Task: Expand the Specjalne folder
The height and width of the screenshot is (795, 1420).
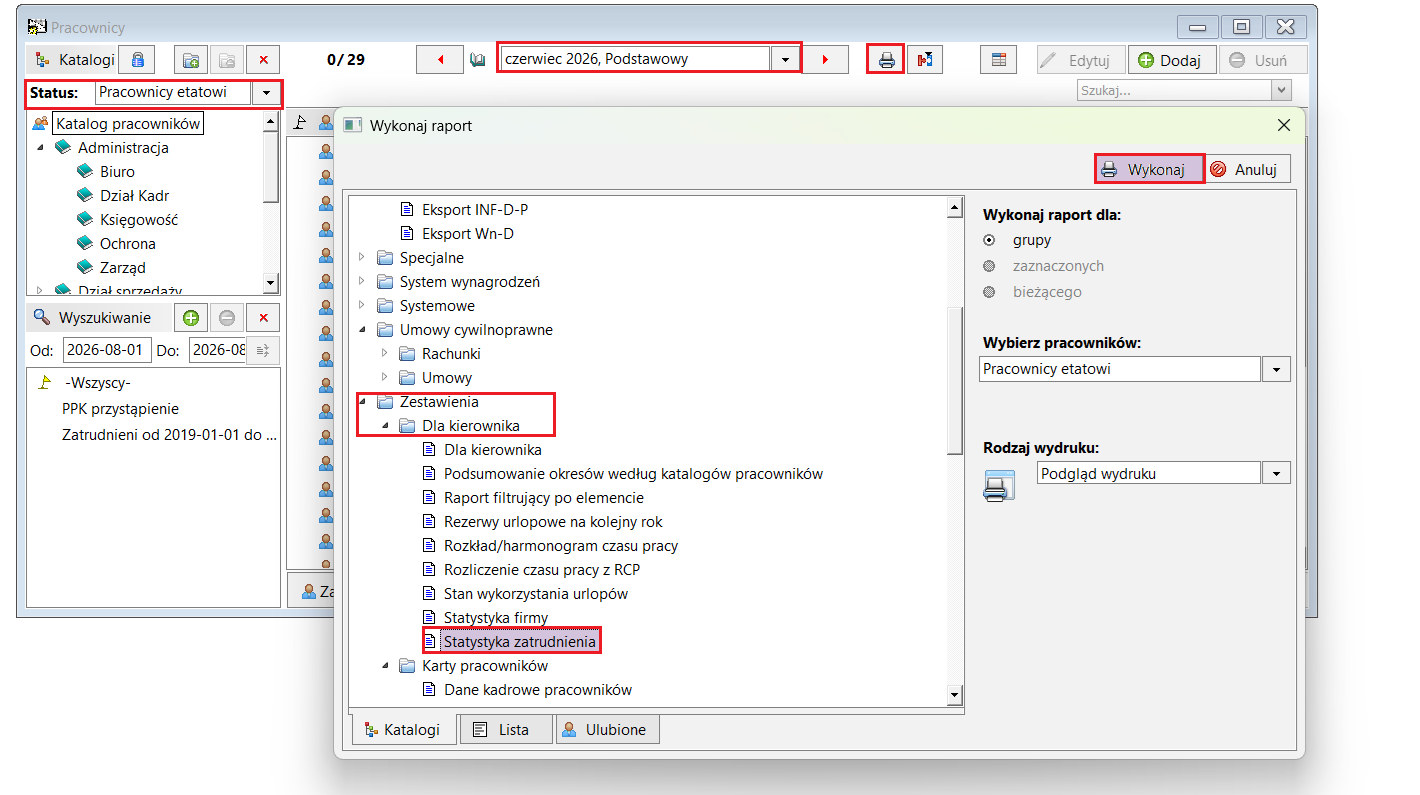Action: point(362,258)
